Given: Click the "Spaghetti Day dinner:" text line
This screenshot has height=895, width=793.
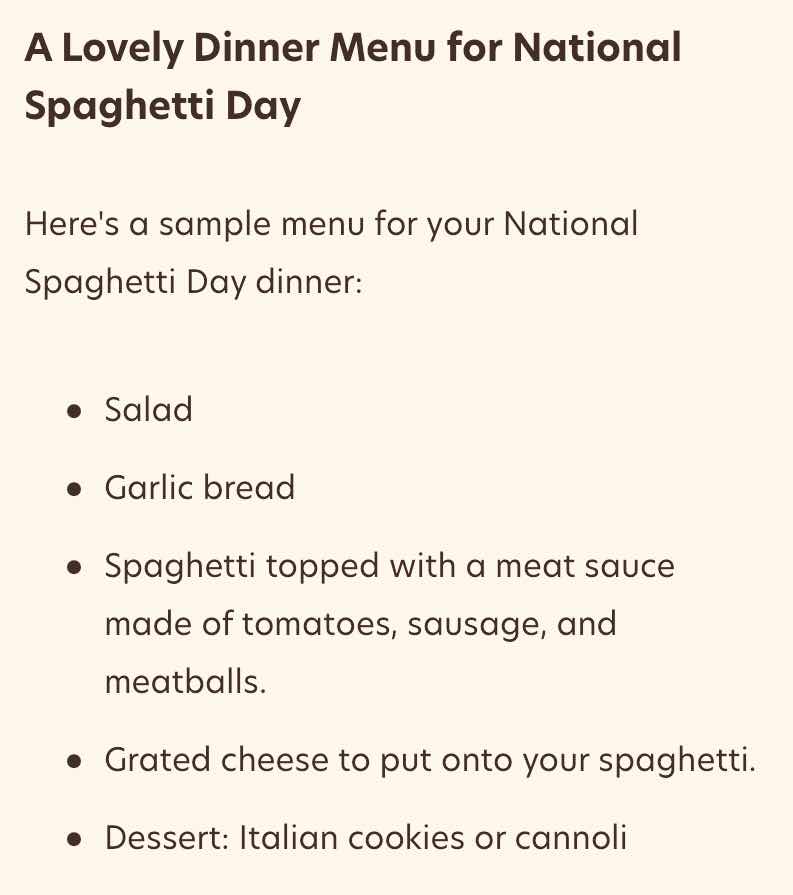Looking at the screenshot, I should pos(194,282).
